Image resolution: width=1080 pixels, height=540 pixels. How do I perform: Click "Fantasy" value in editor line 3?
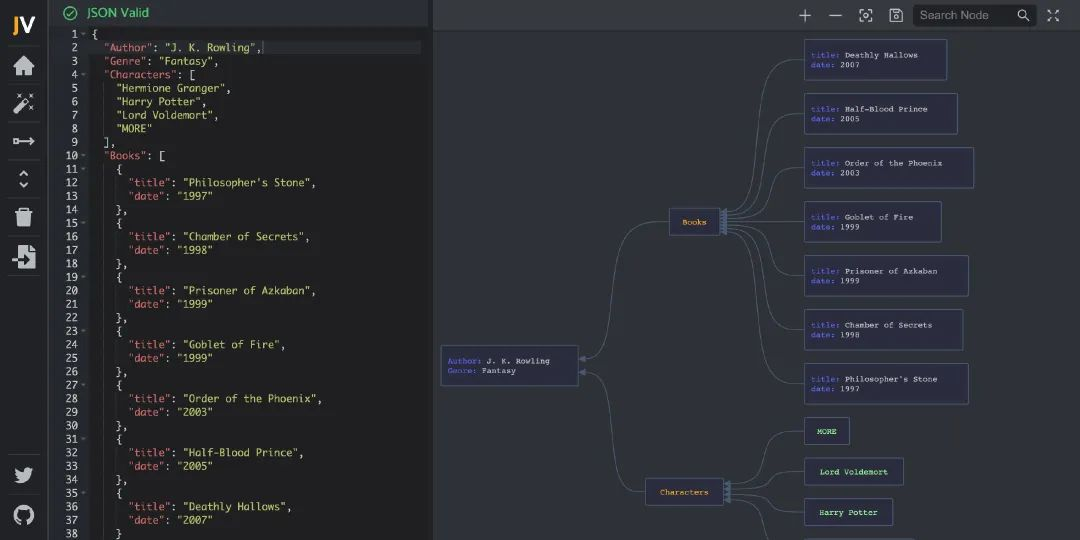(x=185, y=61)
